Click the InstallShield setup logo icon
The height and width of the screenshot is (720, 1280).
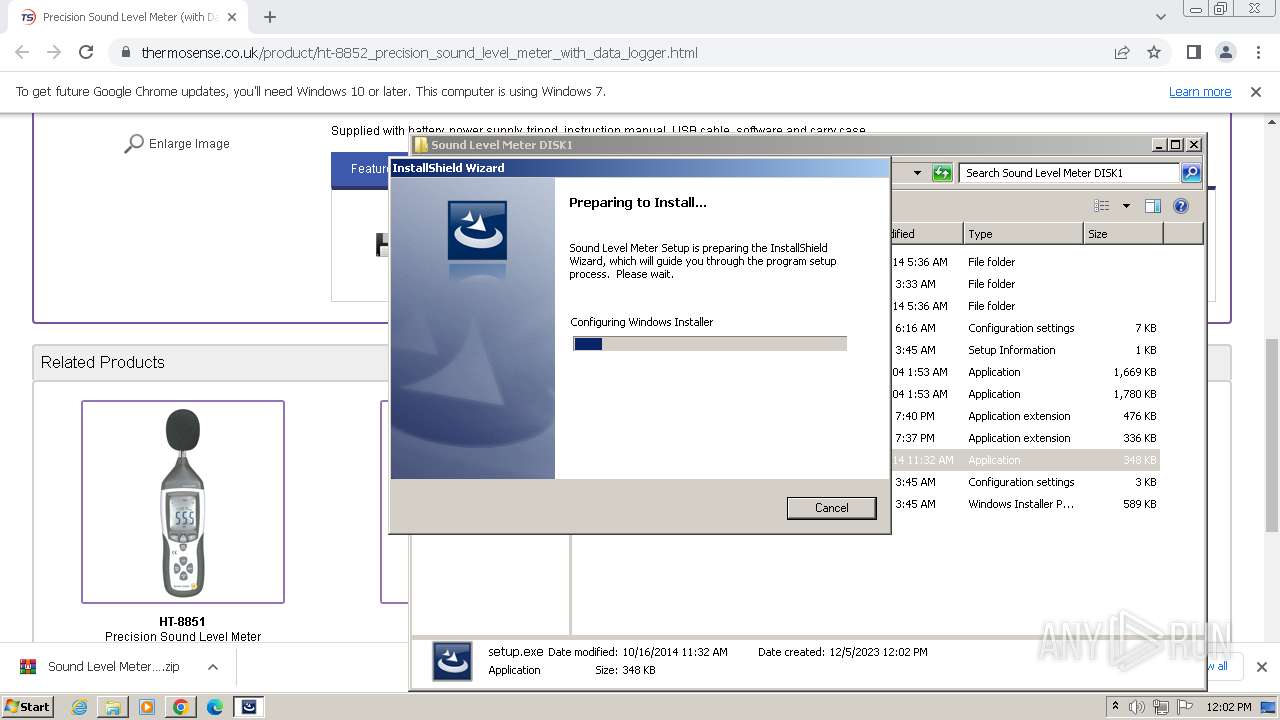click(x=477, y=231)
